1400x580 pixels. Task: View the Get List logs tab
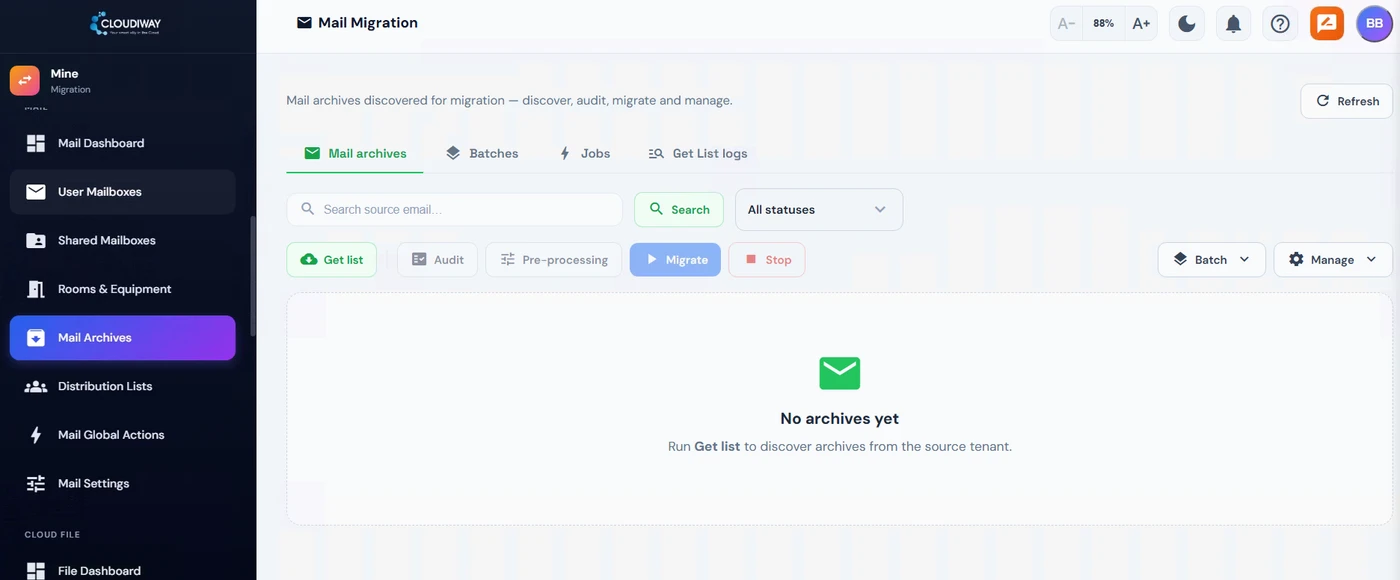click(x=698, y=153)
